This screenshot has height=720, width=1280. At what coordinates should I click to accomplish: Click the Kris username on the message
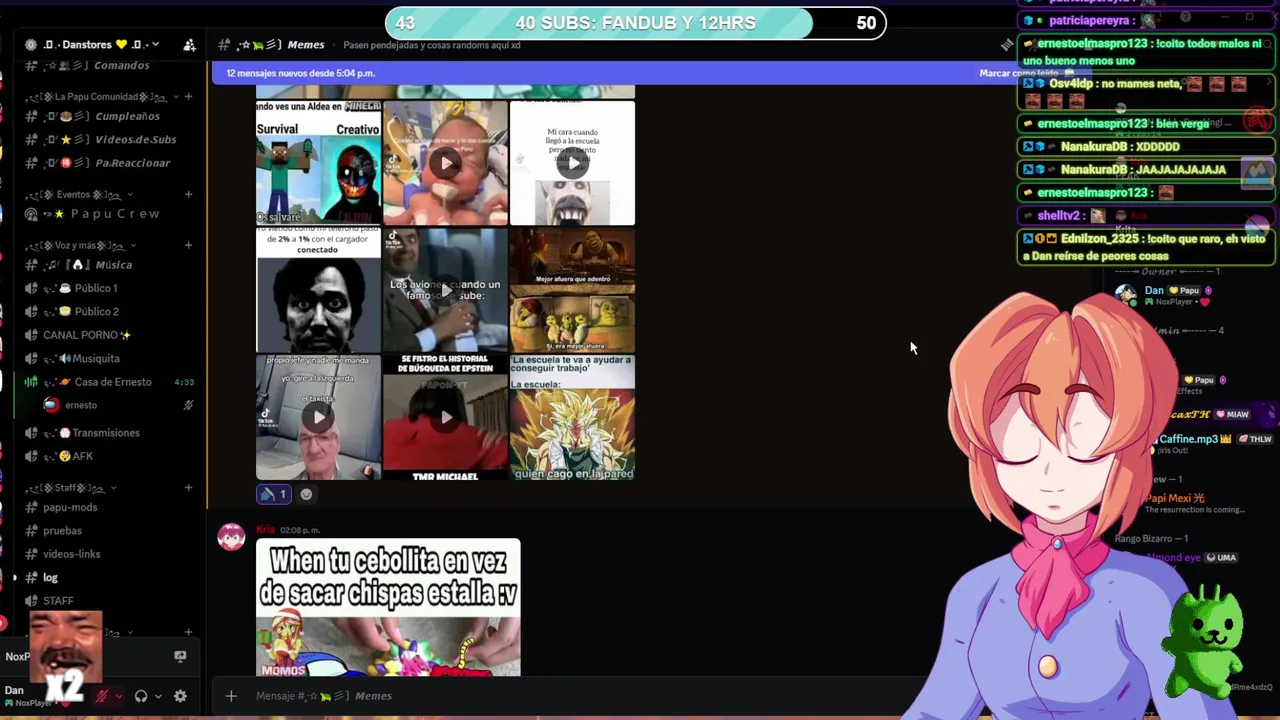click(x=265, y=530)
